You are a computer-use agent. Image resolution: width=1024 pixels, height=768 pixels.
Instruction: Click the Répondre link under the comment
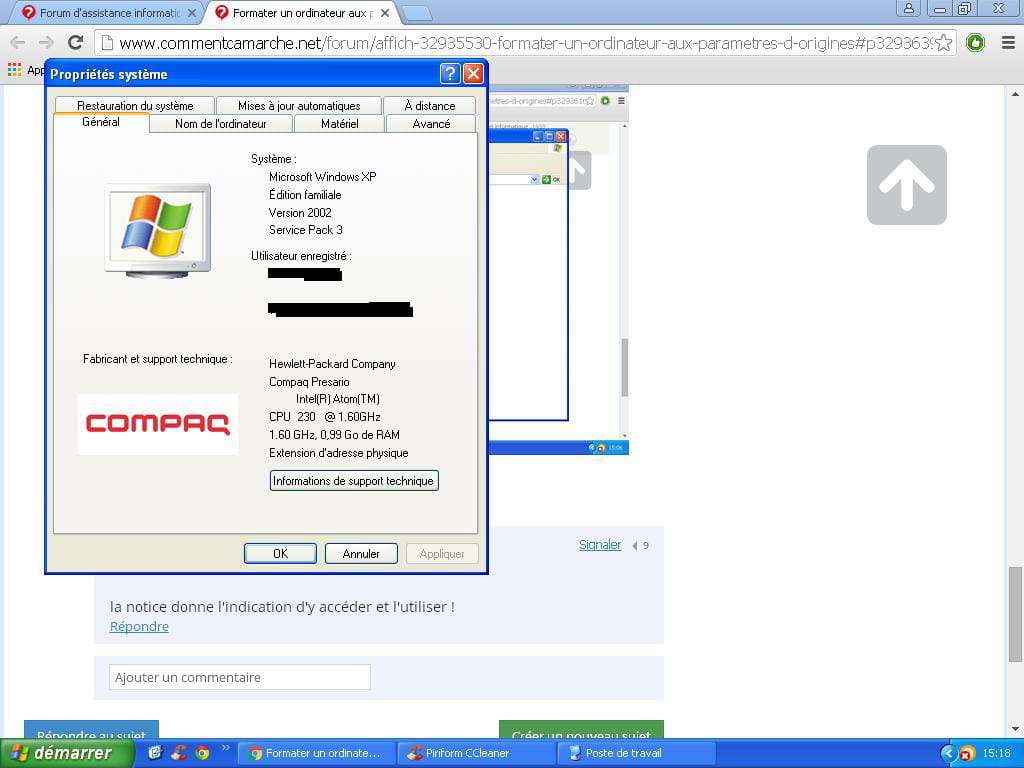[139, 626]
